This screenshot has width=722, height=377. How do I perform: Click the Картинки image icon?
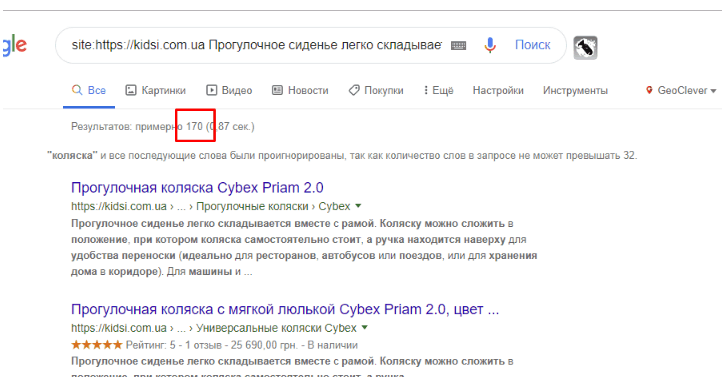click(131, 90)
